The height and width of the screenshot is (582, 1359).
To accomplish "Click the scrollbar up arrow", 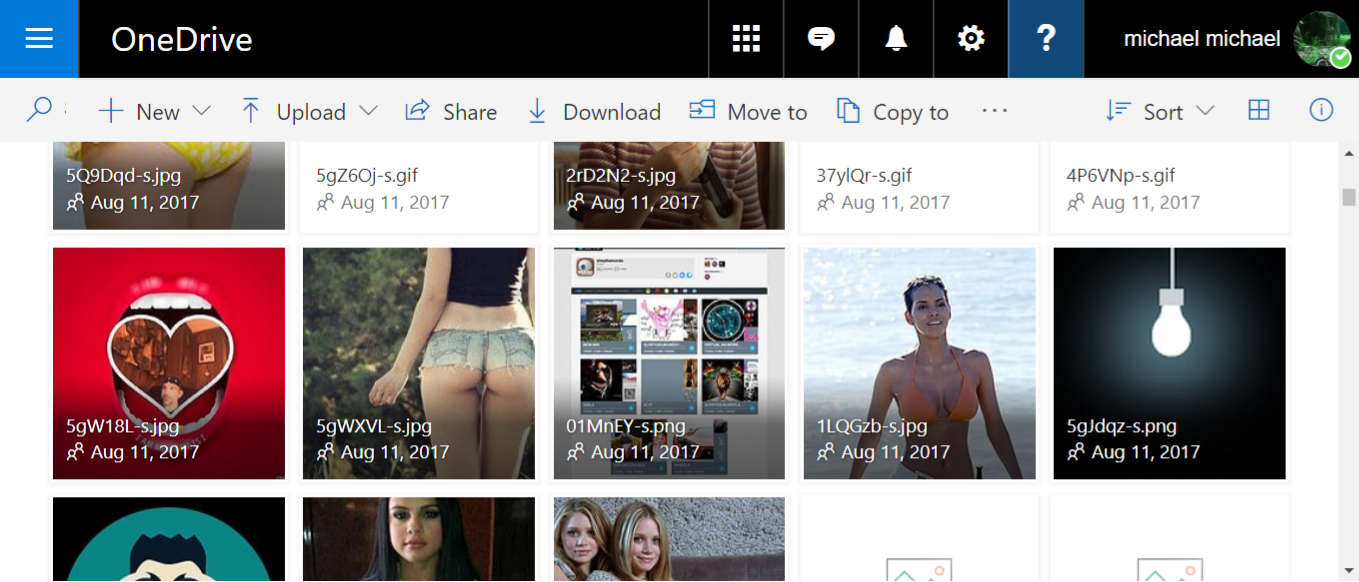I will (1348, 153).
